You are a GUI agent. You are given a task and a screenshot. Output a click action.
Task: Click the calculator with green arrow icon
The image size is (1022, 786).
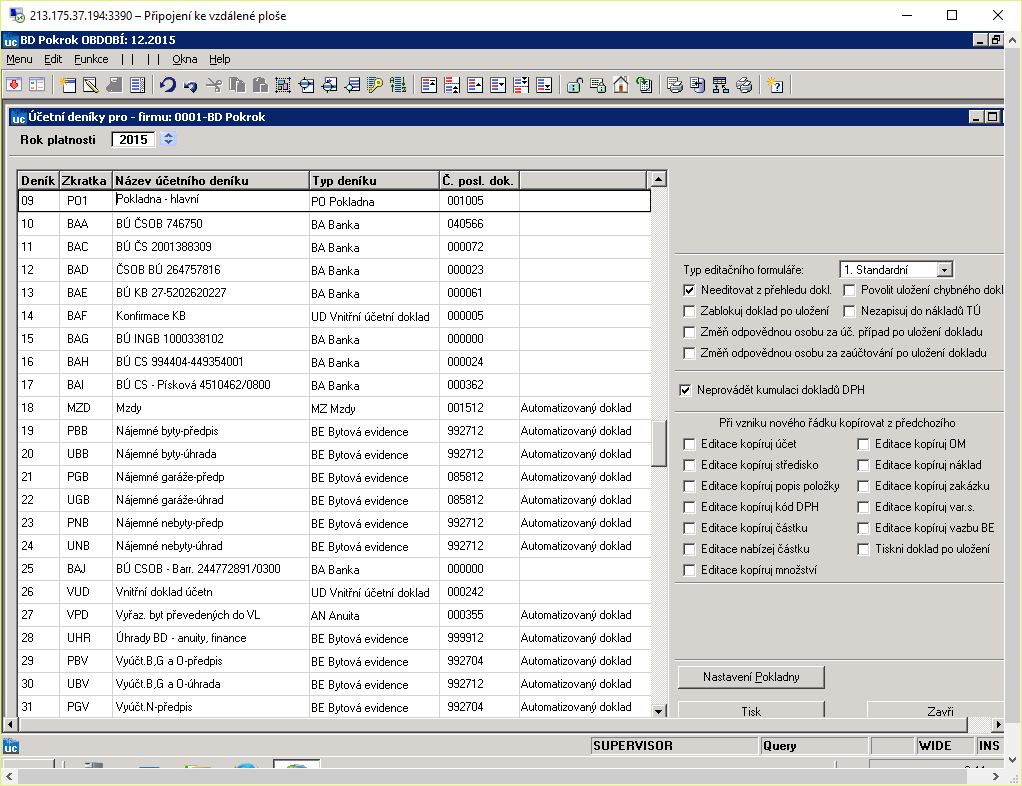tap(644, 85)
